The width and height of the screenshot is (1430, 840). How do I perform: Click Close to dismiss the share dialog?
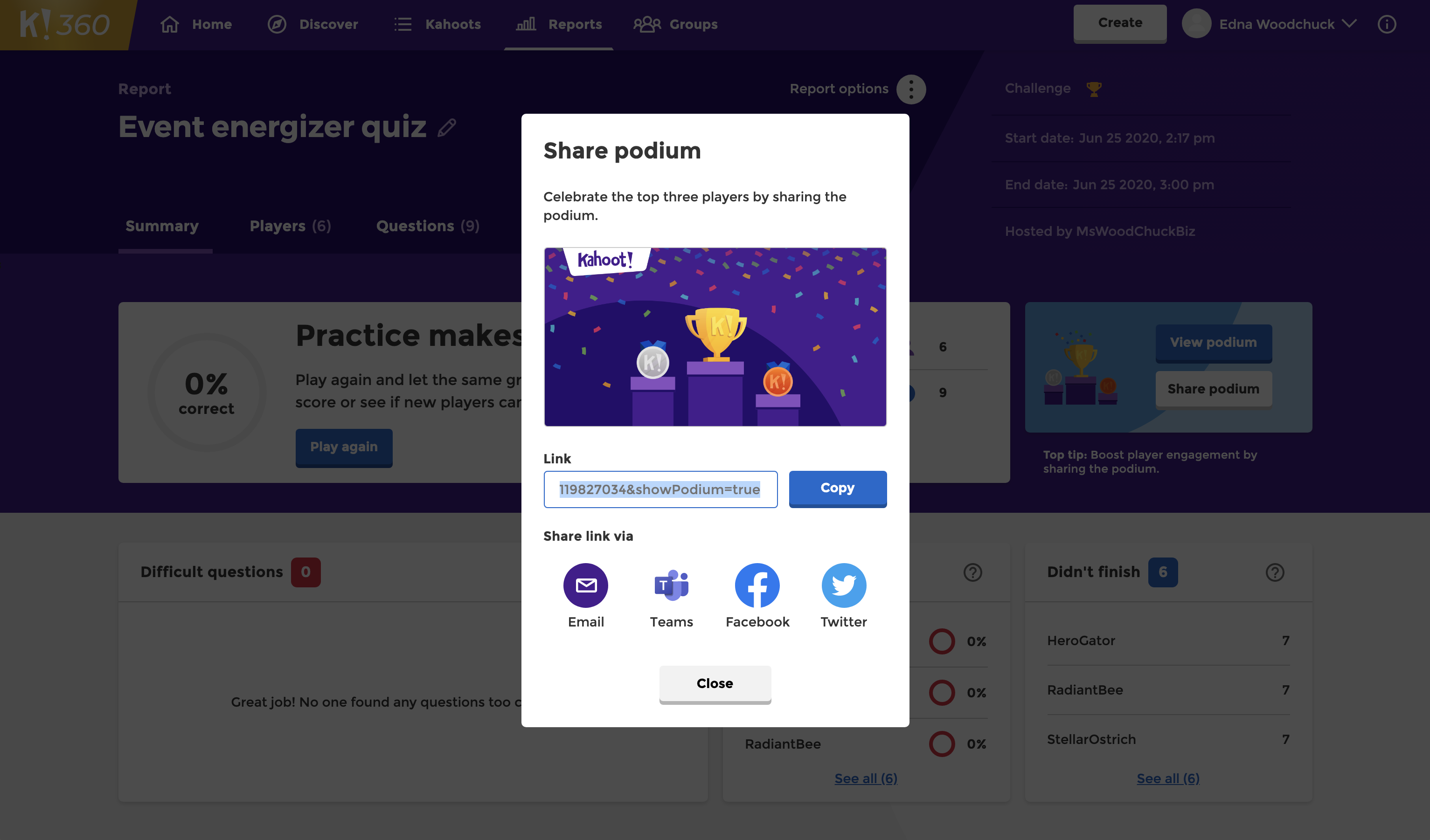tap(715, 682)
